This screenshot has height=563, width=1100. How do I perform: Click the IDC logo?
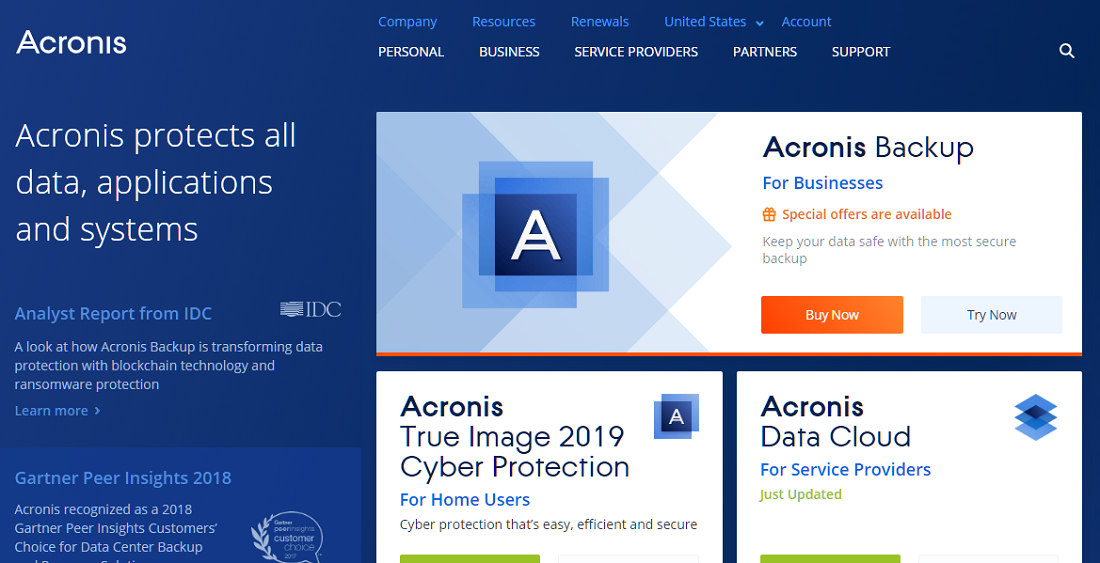pos(310,309)
